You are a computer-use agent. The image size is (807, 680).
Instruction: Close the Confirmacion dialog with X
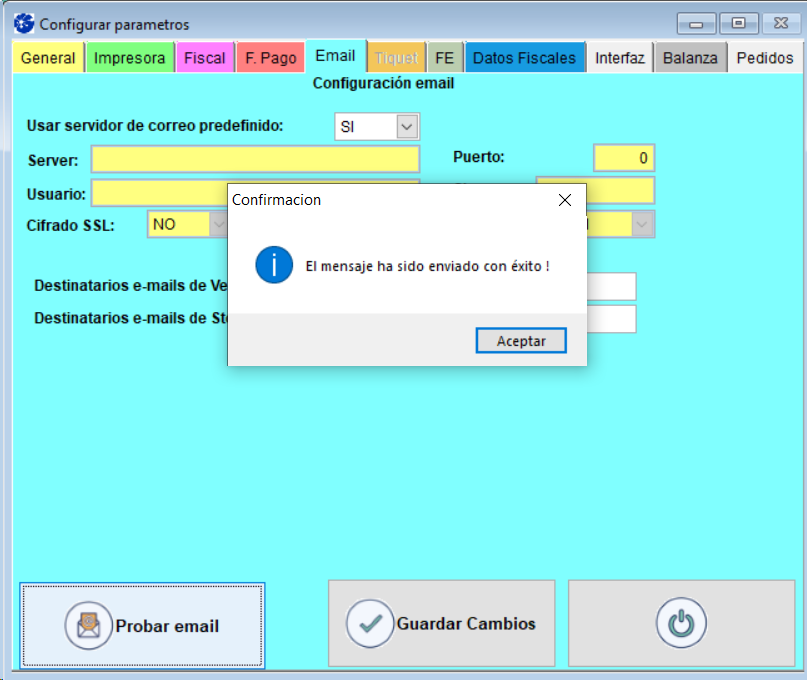[x=564, y=200]
